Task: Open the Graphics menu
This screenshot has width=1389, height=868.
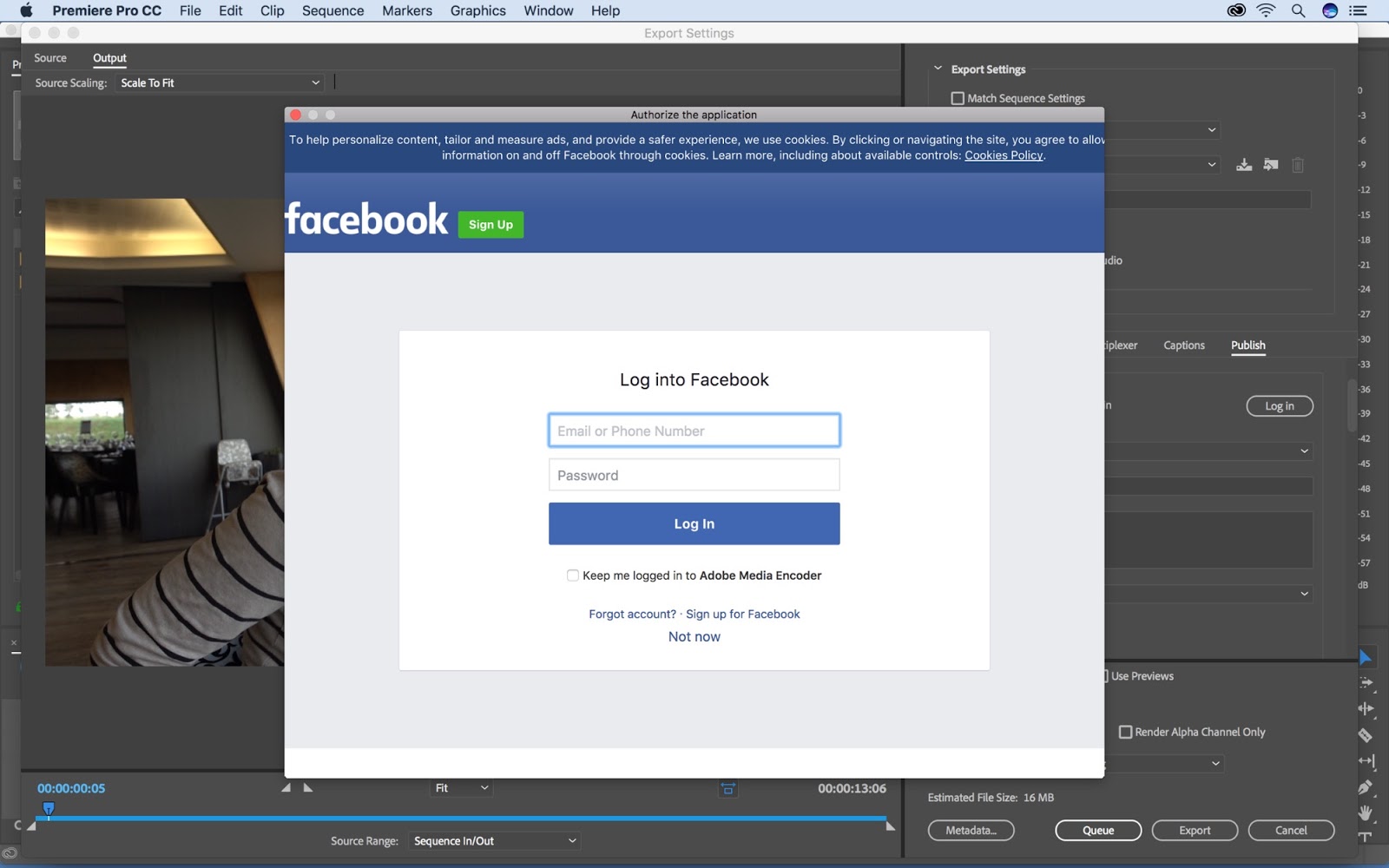Action: (x=477, y=10)
